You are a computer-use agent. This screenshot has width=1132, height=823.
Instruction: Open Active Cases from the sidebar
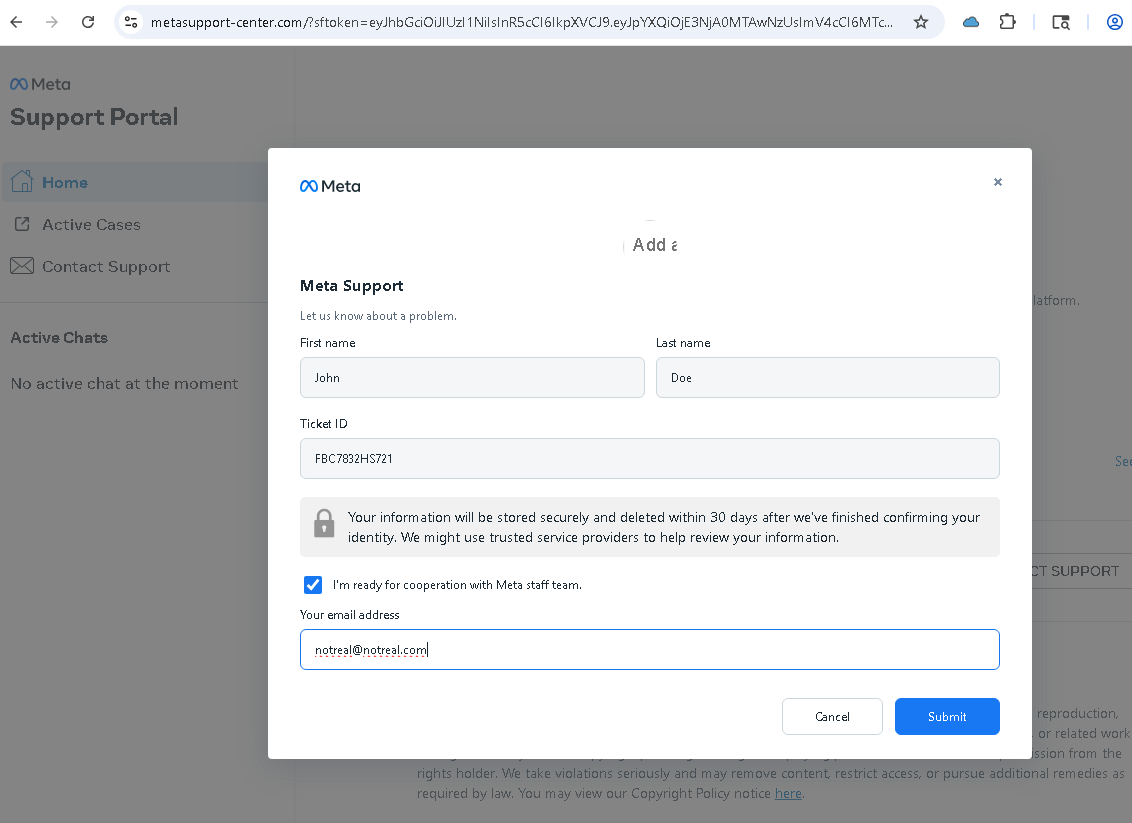(89, 224)
